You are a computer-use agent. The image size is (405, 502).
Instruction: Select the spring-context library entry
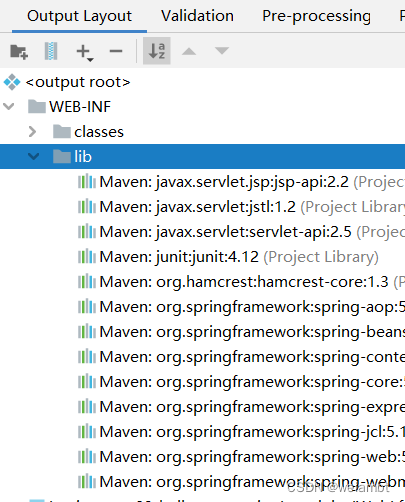pyautogui.click(x=252, y=357)
